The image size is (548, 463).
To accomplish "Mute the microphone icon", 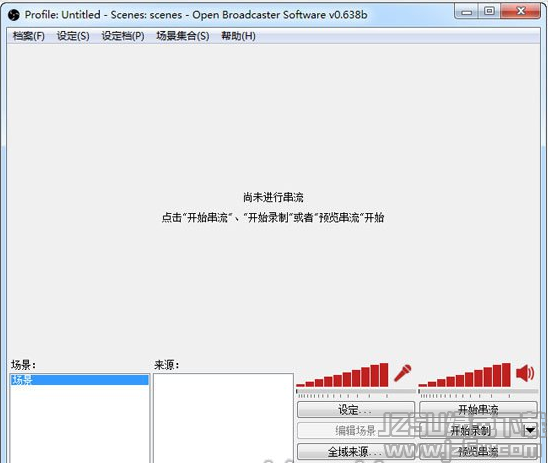I will (x=403, y=373).
